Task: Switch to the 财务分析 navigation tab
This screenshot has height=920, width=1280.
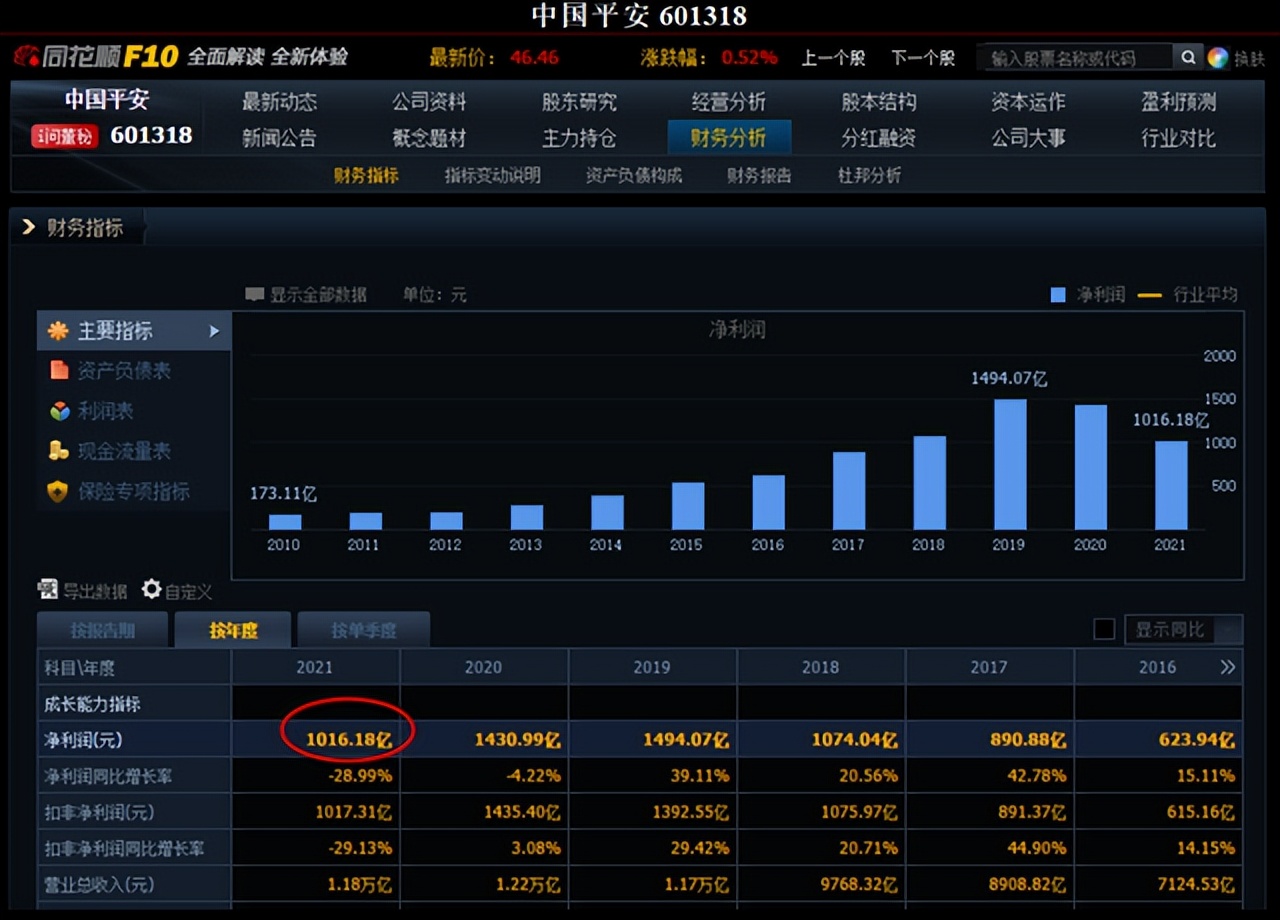Action: (x=730, y=138)
